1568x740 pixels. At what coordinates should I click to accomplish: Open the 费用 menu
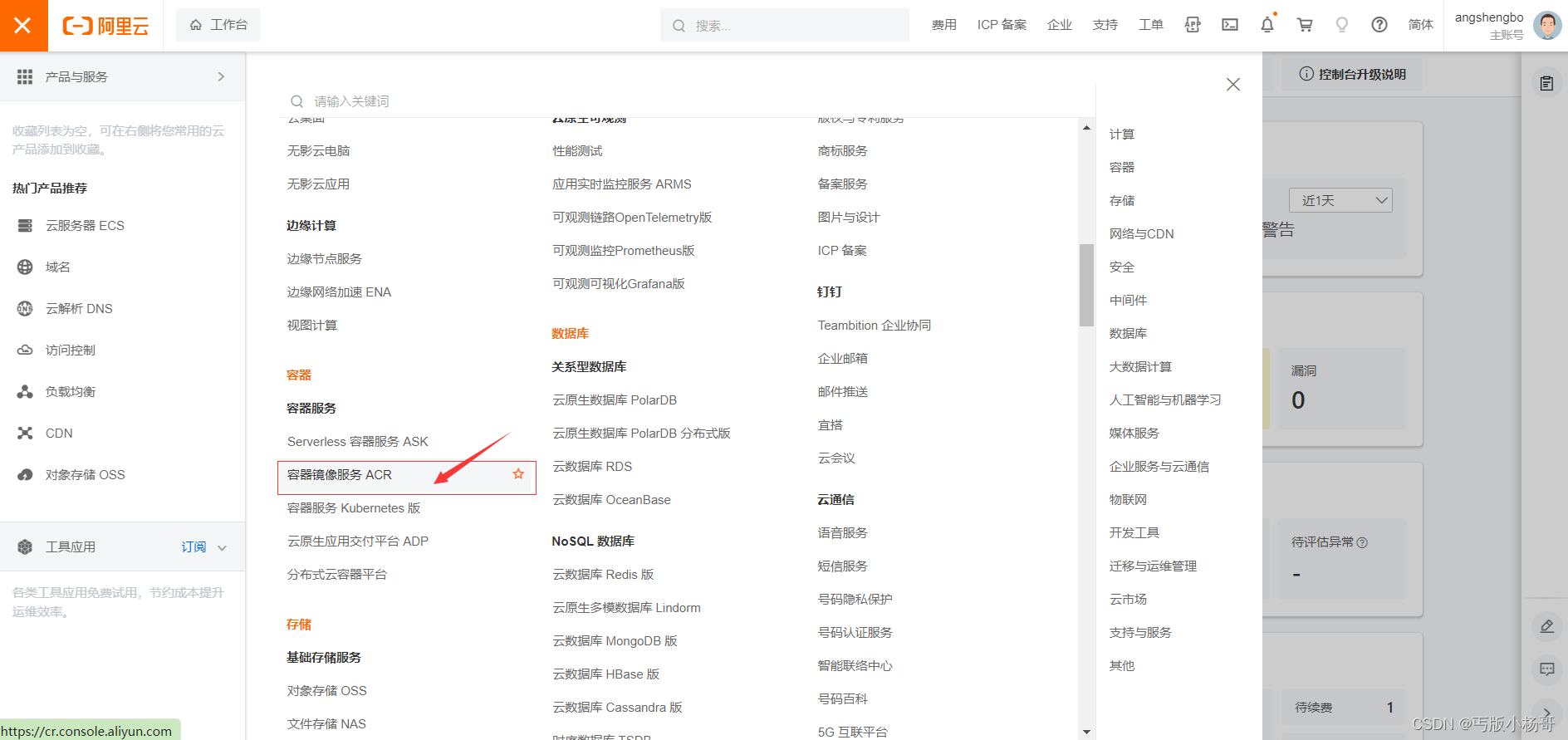click(943, 25)
